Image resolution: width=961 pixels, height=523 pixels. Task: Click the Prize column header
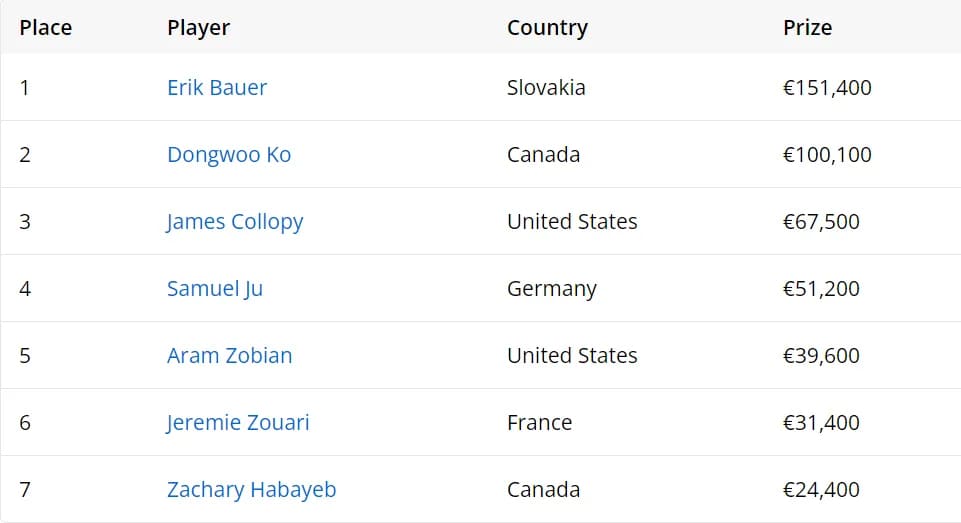(808, 28)
